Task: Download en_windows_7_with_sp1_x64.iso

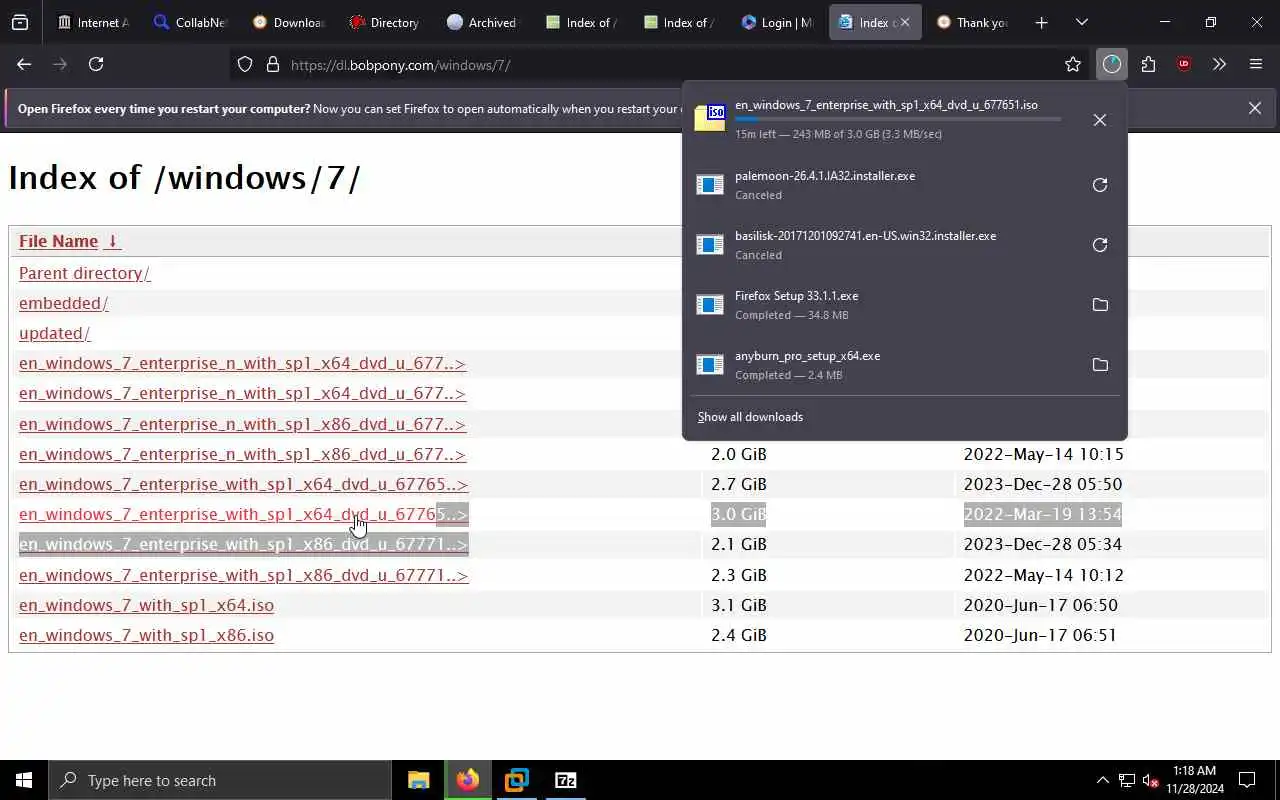Action: coord(146,605)
